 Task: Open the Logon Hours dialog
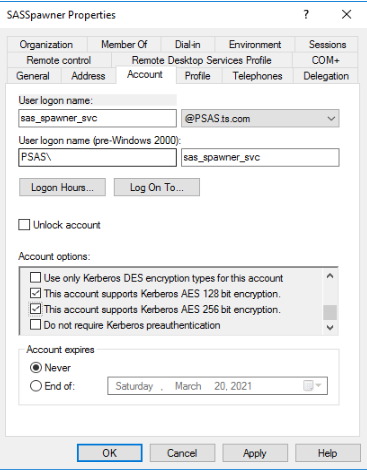tap(62, 187)
